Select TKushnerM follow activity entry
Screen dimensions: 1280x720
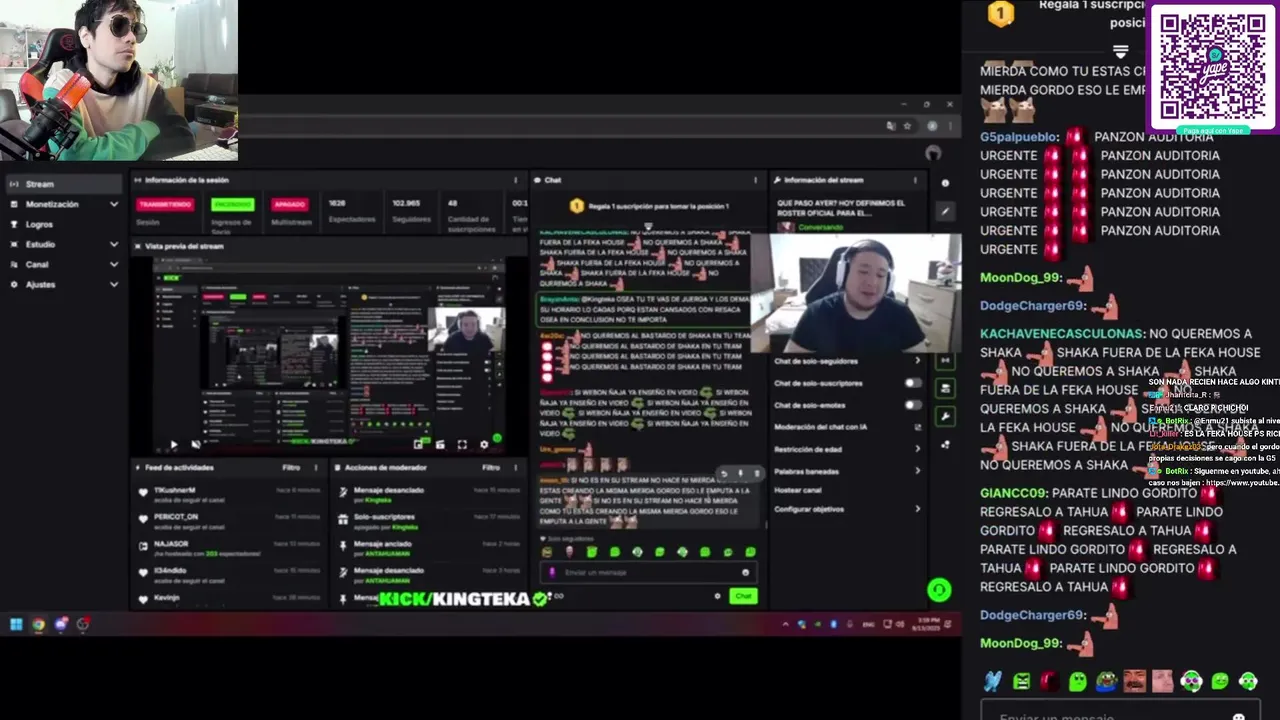click(230, 493)
